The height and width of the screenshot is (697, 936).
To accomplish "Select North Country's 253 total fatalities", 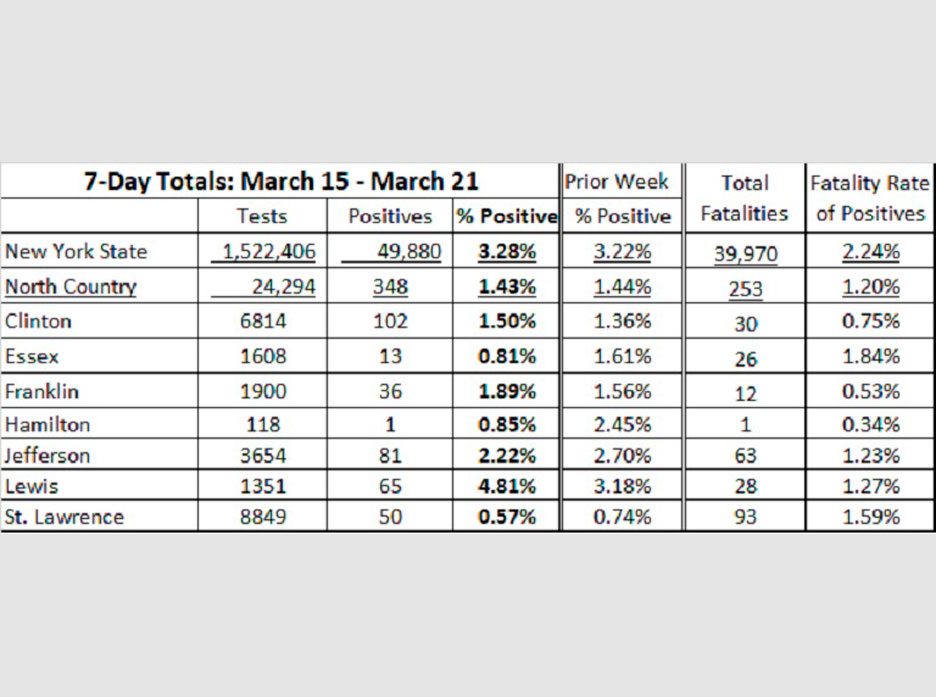I will 745,289.
